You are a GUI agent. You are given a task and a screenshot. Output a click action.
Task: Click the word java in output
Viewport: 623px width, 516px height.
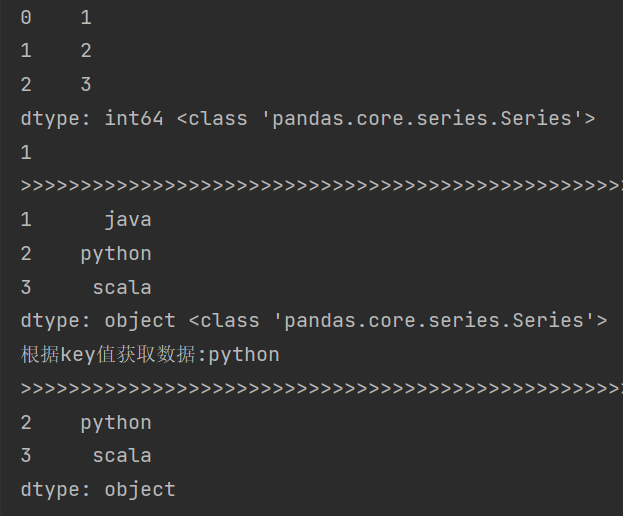[128, 220]
